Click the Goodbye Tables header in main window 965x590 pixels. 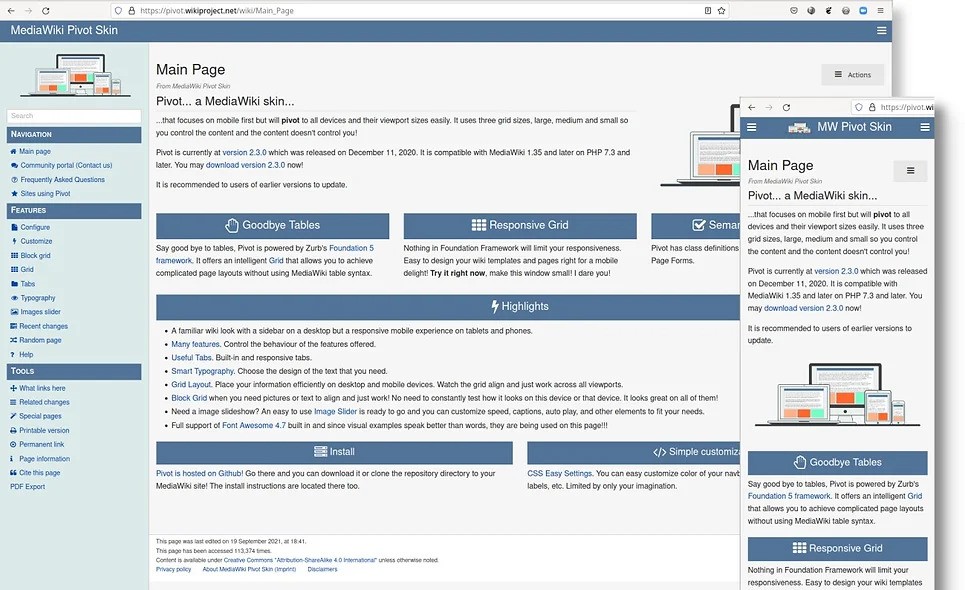click(272, 225)
